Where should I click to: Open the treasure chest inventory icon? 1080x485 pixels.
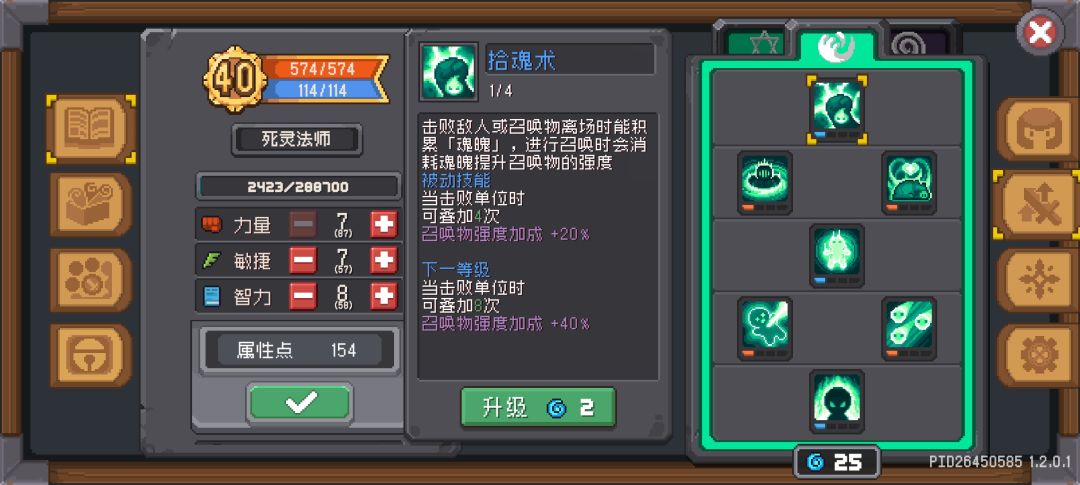[x=91, y=204]
